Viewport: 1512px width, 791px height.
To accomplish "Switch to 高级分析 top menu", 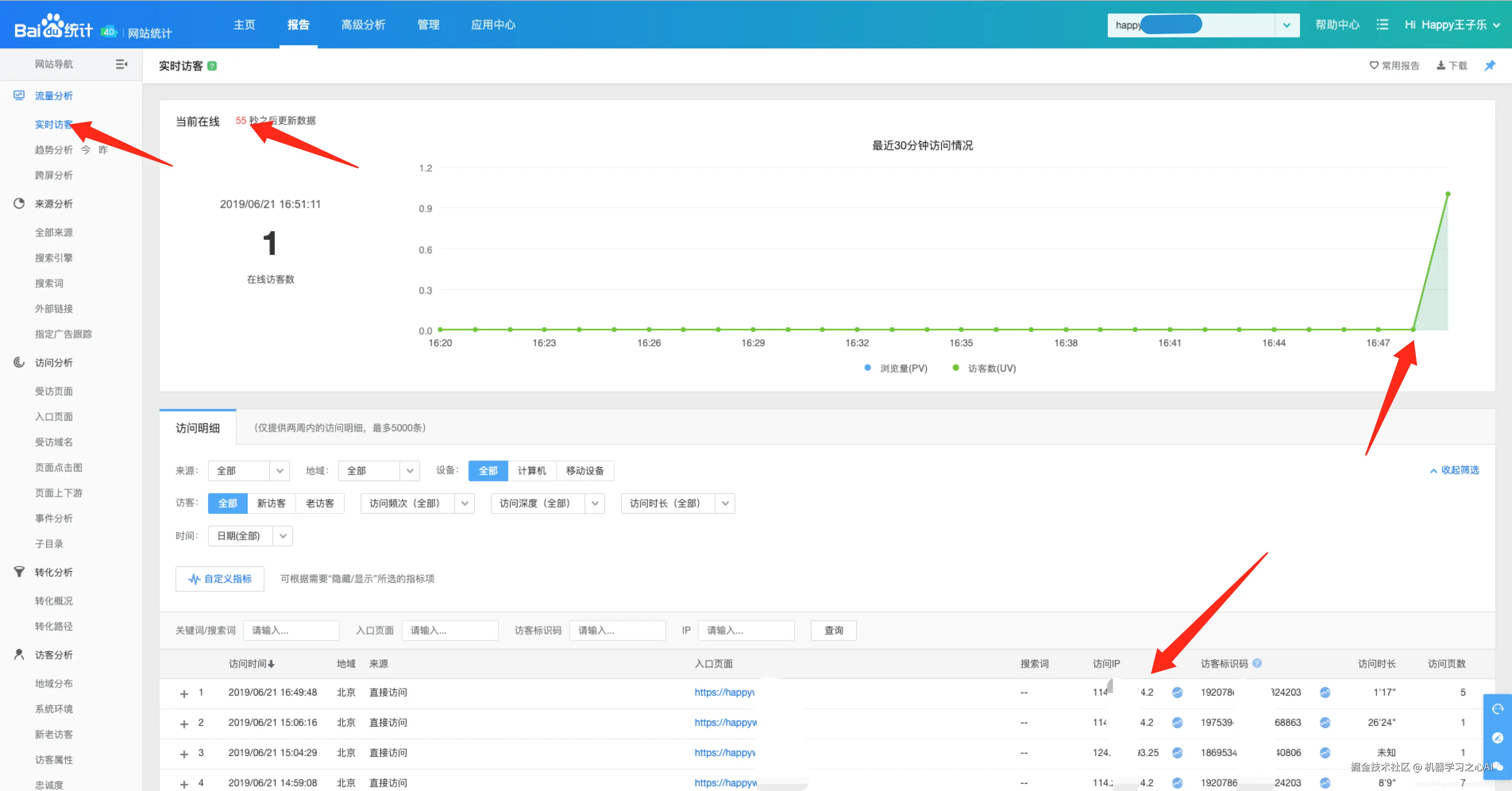I will click(x=363, y=25).
